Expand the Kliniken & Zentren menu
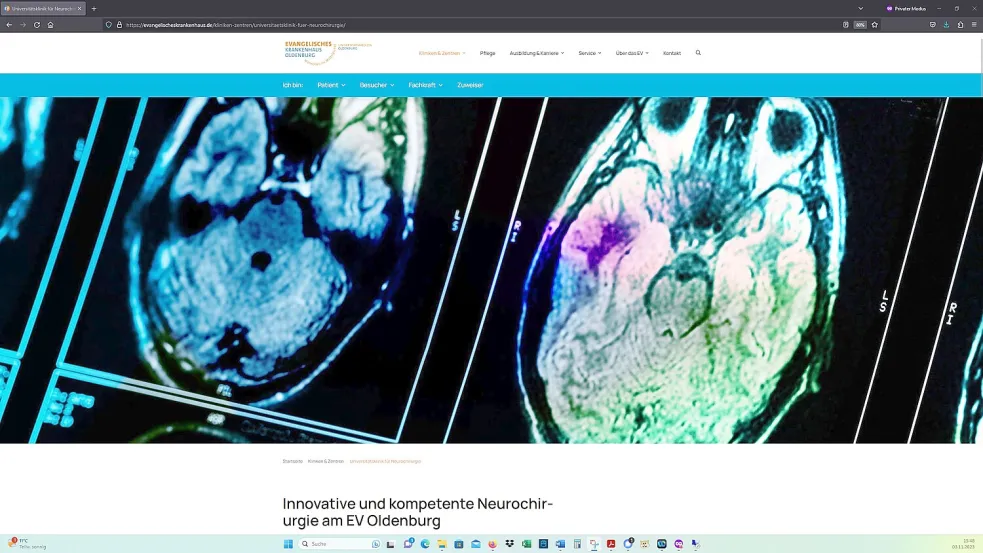 pos(441,53)
